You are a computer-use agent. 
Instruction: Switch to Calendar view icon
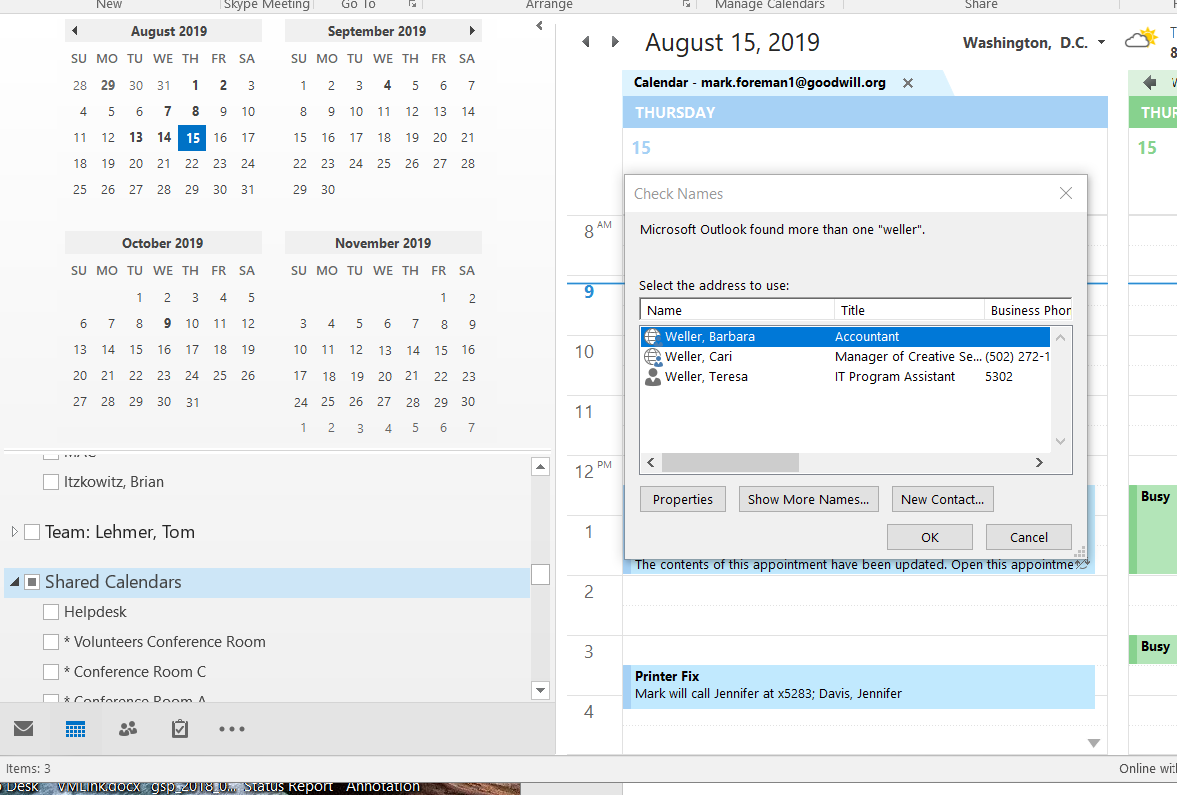click(x=75, y=728)
